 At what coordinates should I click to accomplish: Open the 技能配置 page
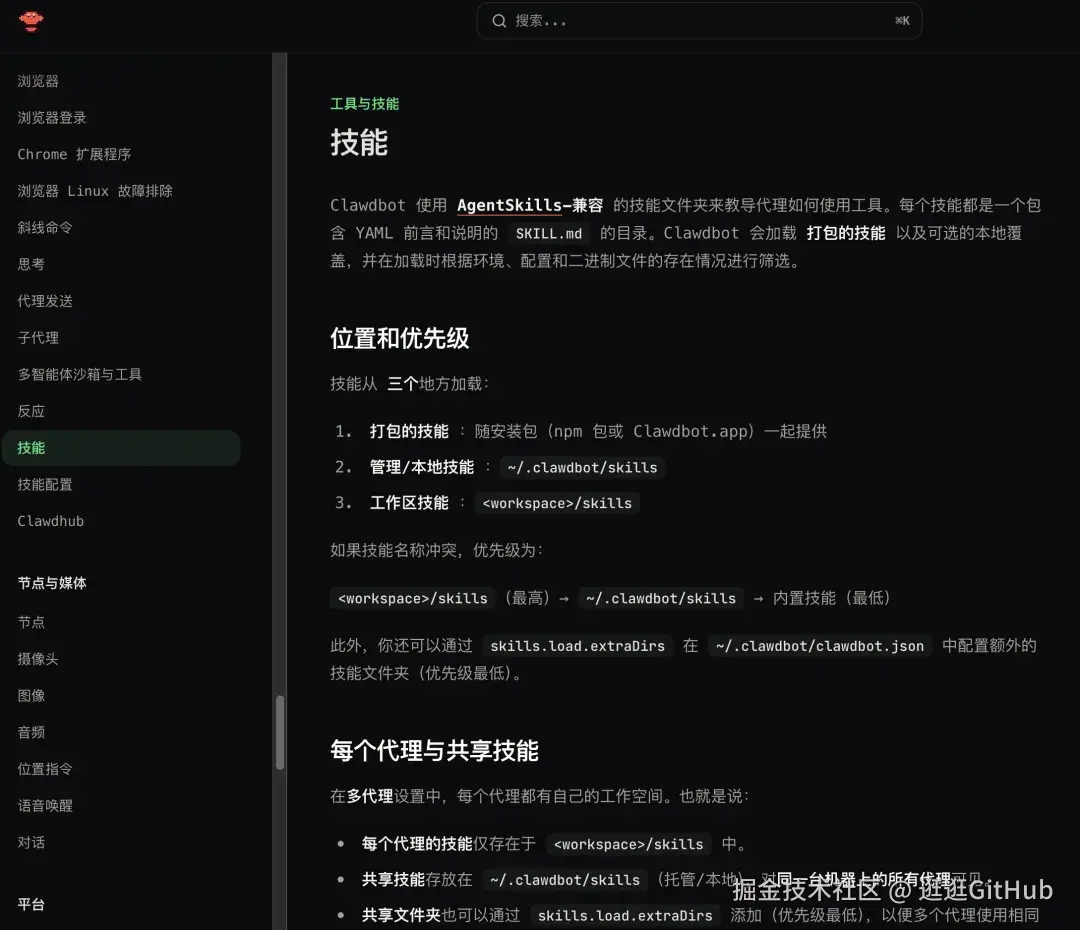[51, 484]
